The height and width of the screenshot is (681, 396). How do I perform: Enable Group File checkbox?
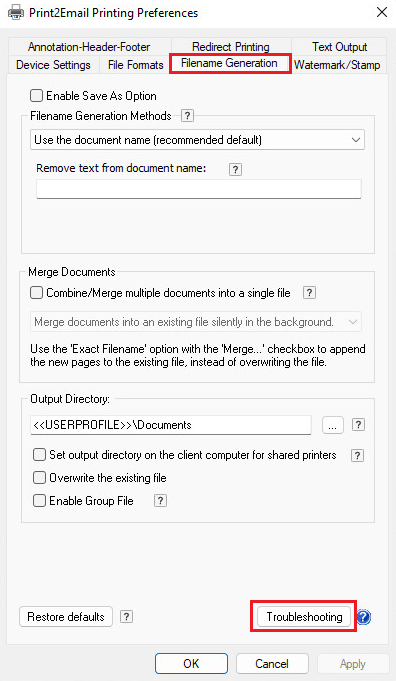click(x=40, y=501)
